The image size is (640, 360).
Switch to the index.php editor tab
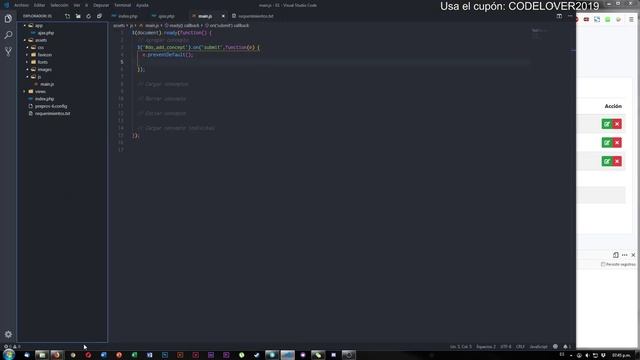(x=127, y=16)
